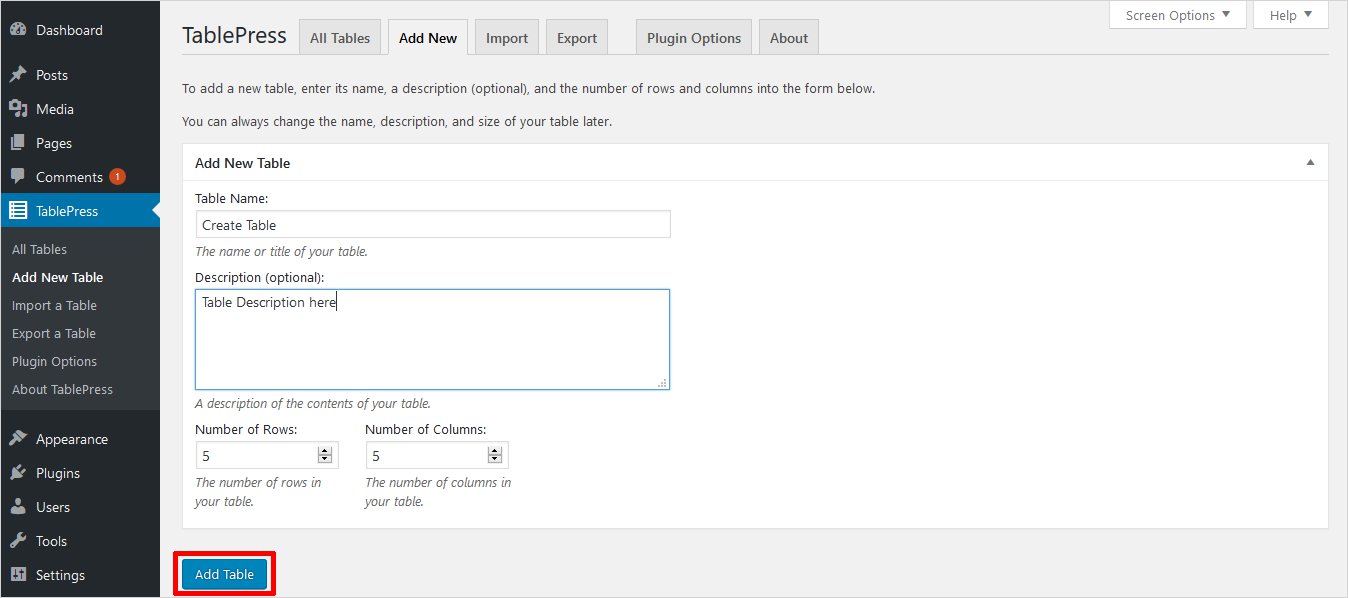Expand the Screen Options dropdown

click(1177, 15)
